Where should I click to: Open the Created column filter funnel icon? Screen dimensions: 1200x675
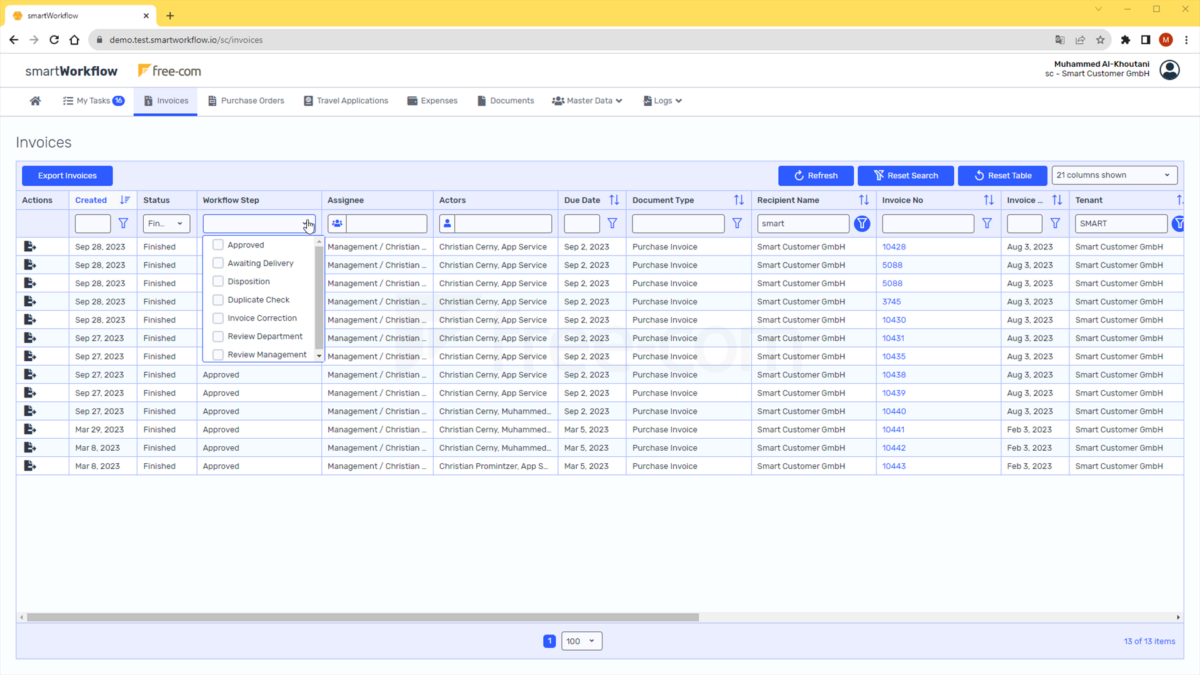point(123,223)
